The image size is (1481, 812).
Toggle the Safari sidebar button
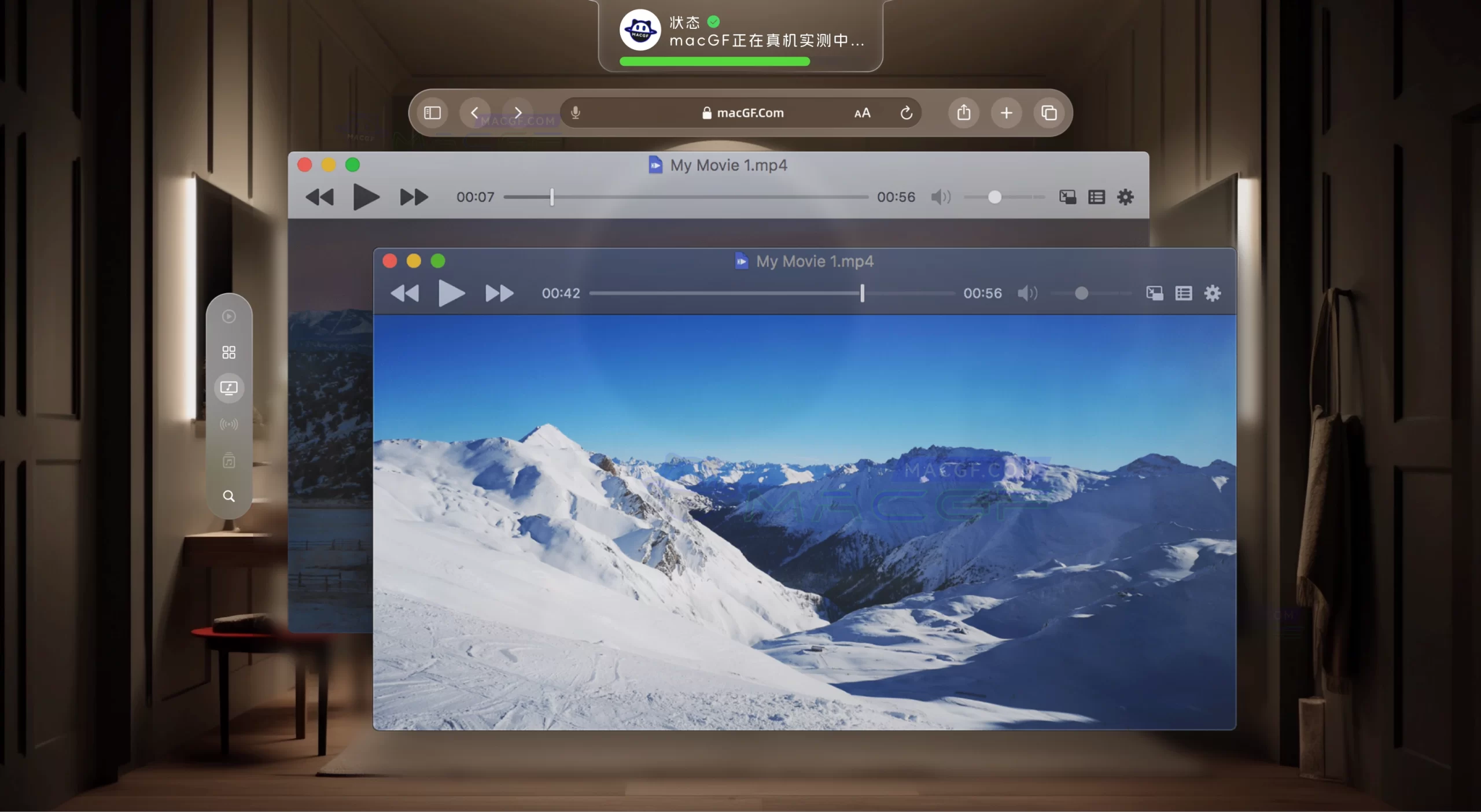pyautogui.click(x=432, y=113)
